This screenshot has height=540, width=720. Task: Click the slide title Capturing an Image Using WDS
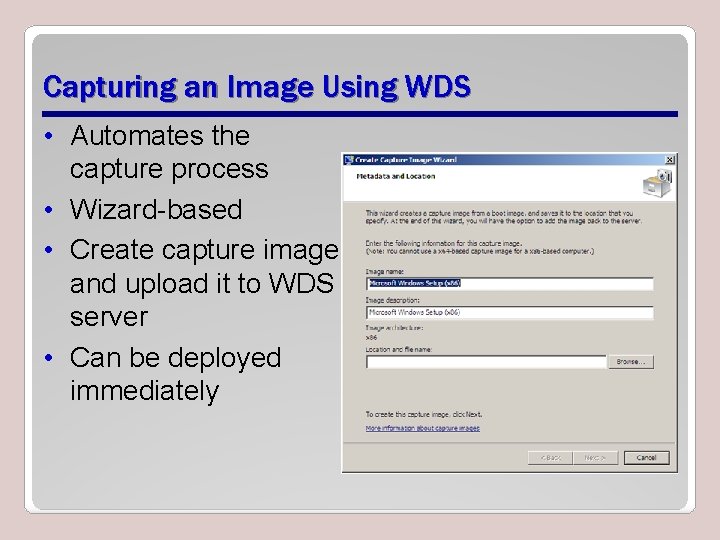click(x=257, y=86)
